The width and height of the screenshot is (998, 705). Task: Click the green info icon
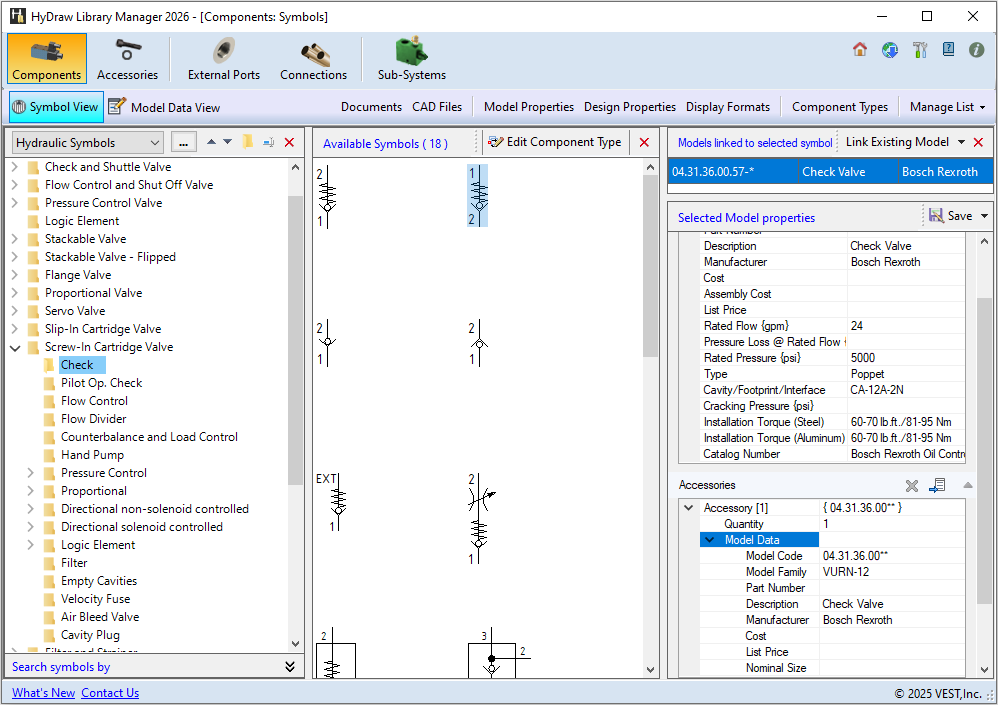point(976,50)
